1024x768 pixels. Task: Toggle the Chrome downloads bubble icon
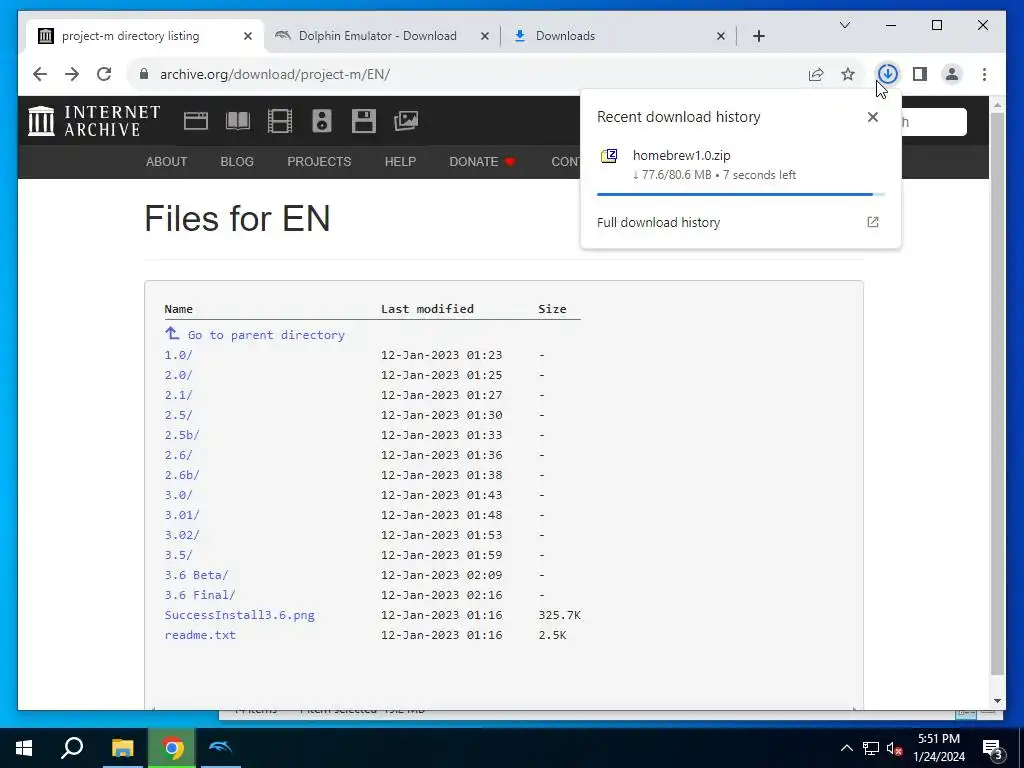[888, 74]
